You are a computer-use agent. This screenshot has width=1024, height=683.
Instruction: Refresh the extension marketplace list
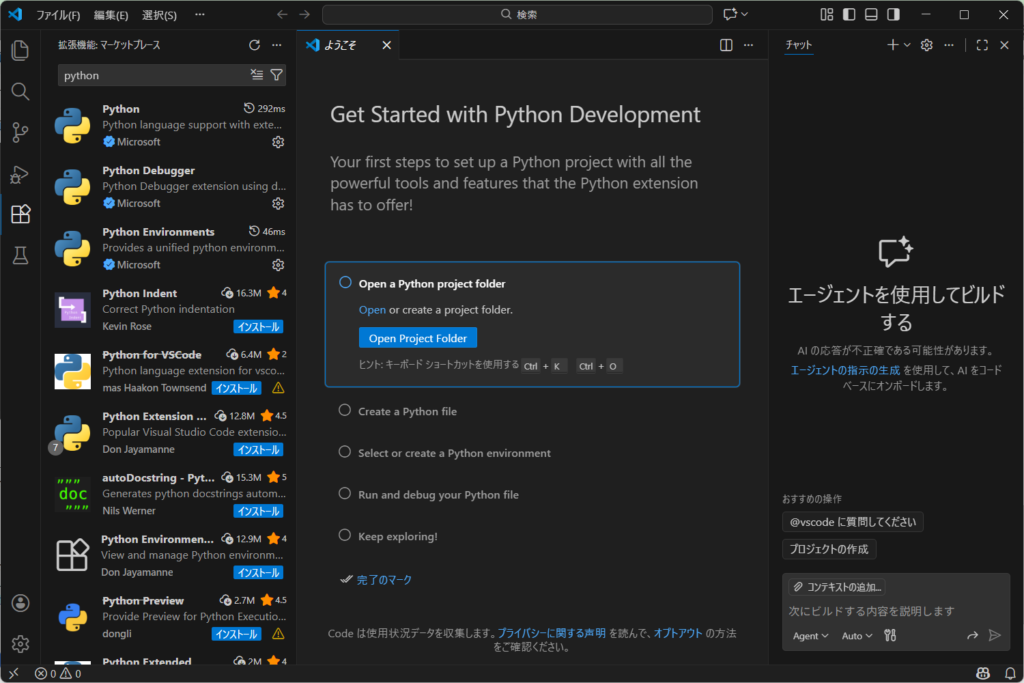[254, 45]
